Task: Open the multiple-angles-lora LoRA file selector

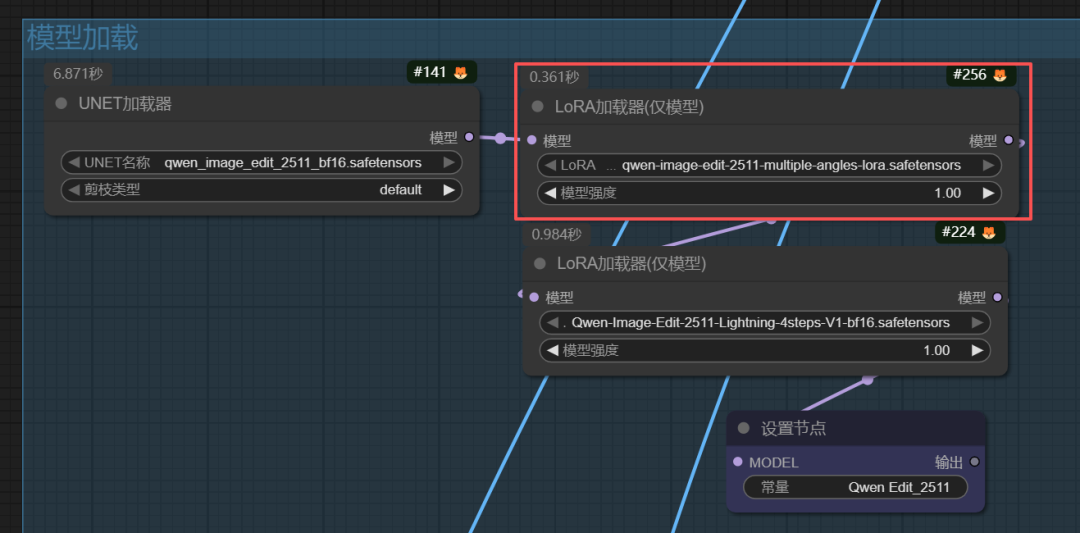Action: [x=768, y=165]
